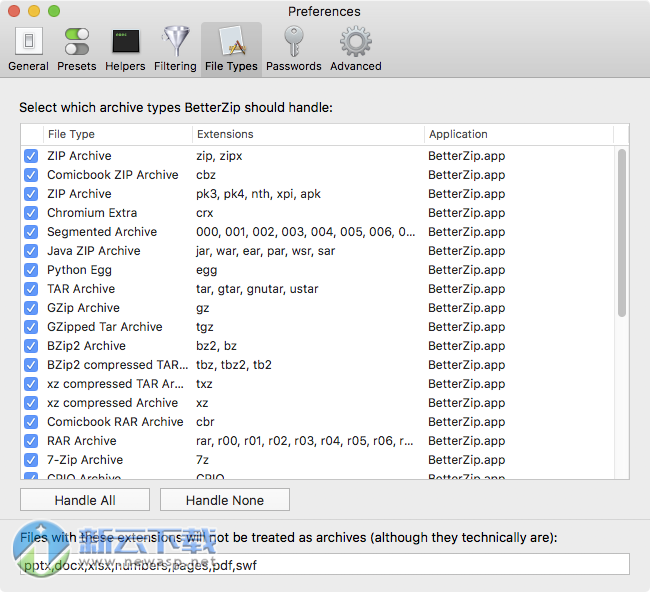Switch to the General tab label
650x592 pixels.
pos(28,66)
